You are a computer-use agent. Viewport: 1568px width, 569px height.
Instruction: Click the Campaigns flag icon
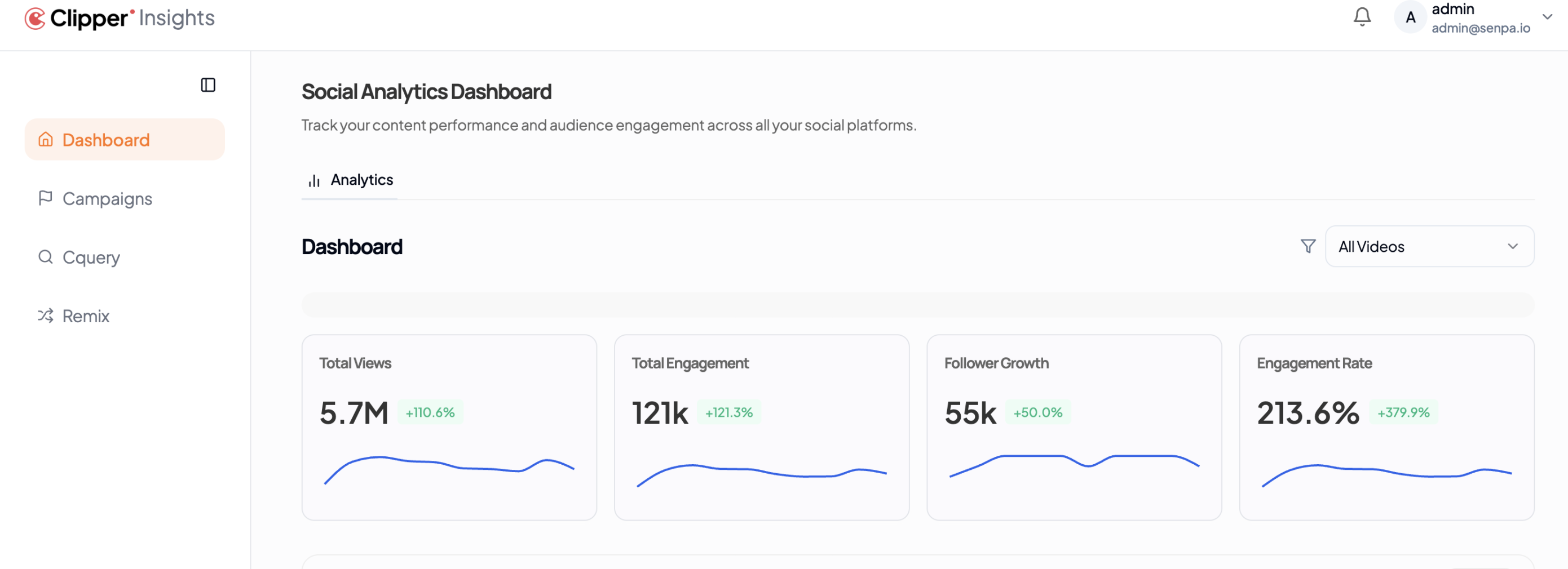pyautogui.click(x=45, y=198)
